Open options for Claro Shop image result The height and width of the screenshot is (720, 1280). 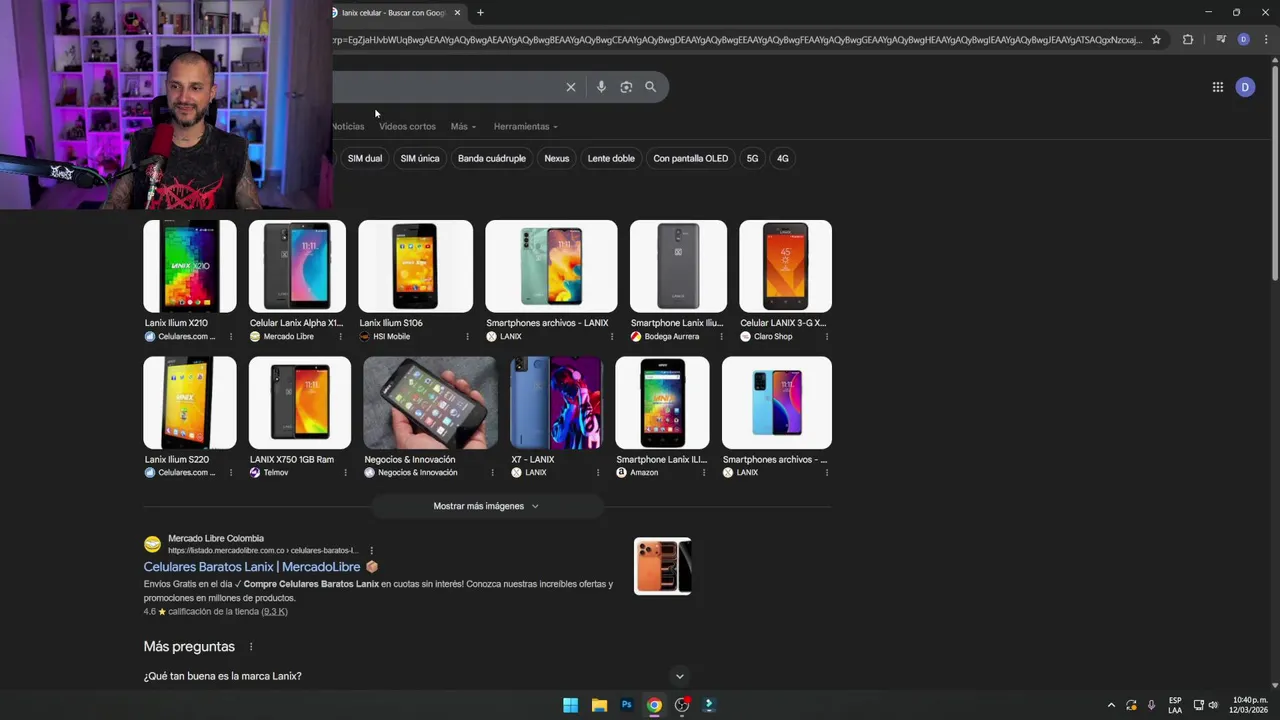(826, 337)
